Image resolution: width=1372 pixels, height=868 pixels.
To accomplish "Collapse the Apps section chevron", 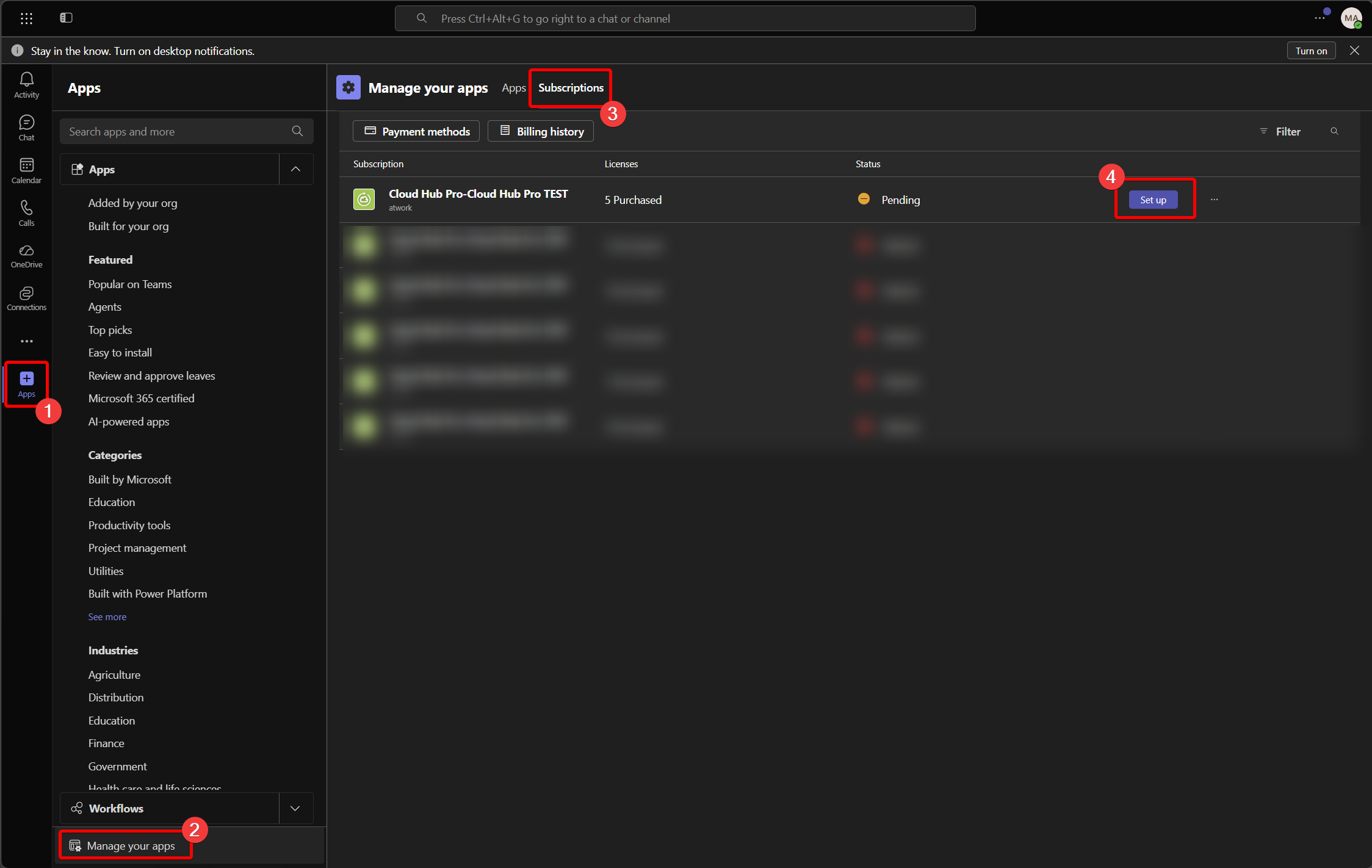I will [296, 169].
